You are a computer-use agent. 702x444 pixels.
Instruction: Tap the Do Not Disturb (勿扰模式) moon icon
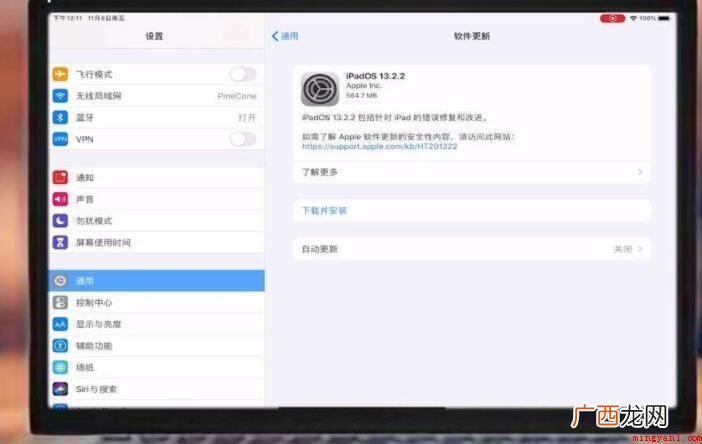[x=60, y=221]
